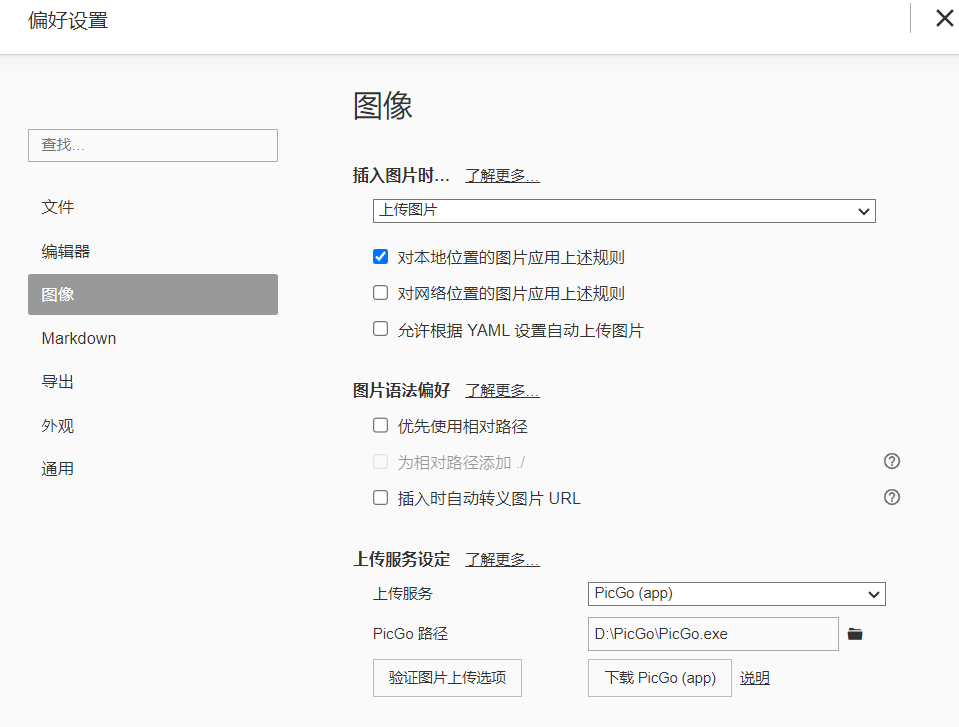Click the folder icon beside PicGo path
The image size is (959, 727).
coord(854,634)
